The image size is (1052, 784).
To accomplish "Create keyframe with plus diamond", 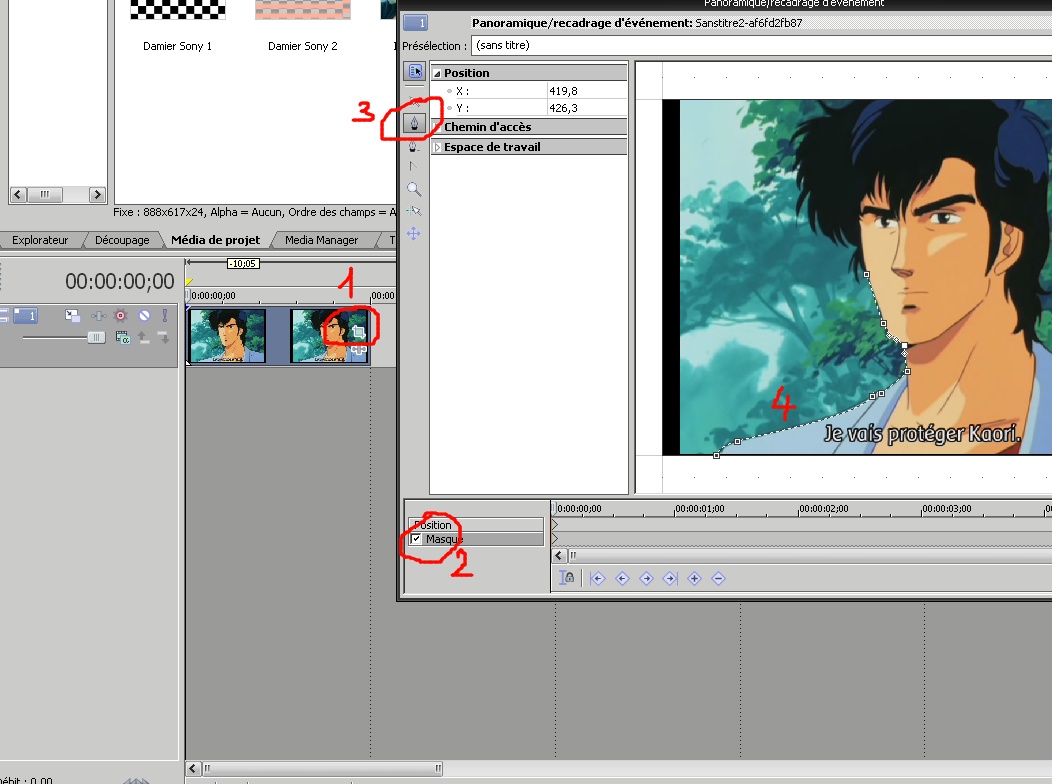I will point(694,578).
